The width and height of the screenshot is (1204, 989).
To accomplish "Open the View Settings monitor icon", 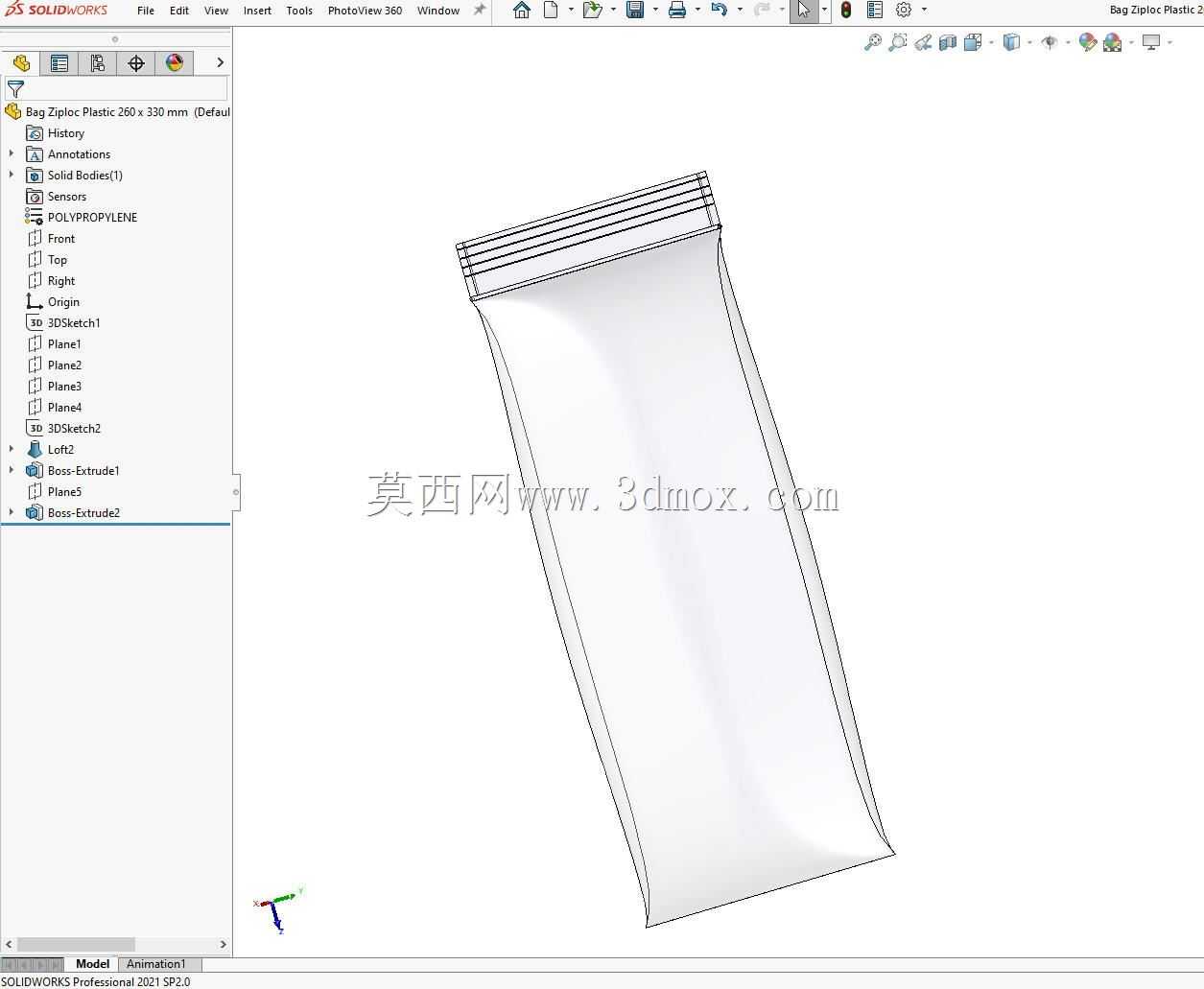I will (x=1151, y=42).
